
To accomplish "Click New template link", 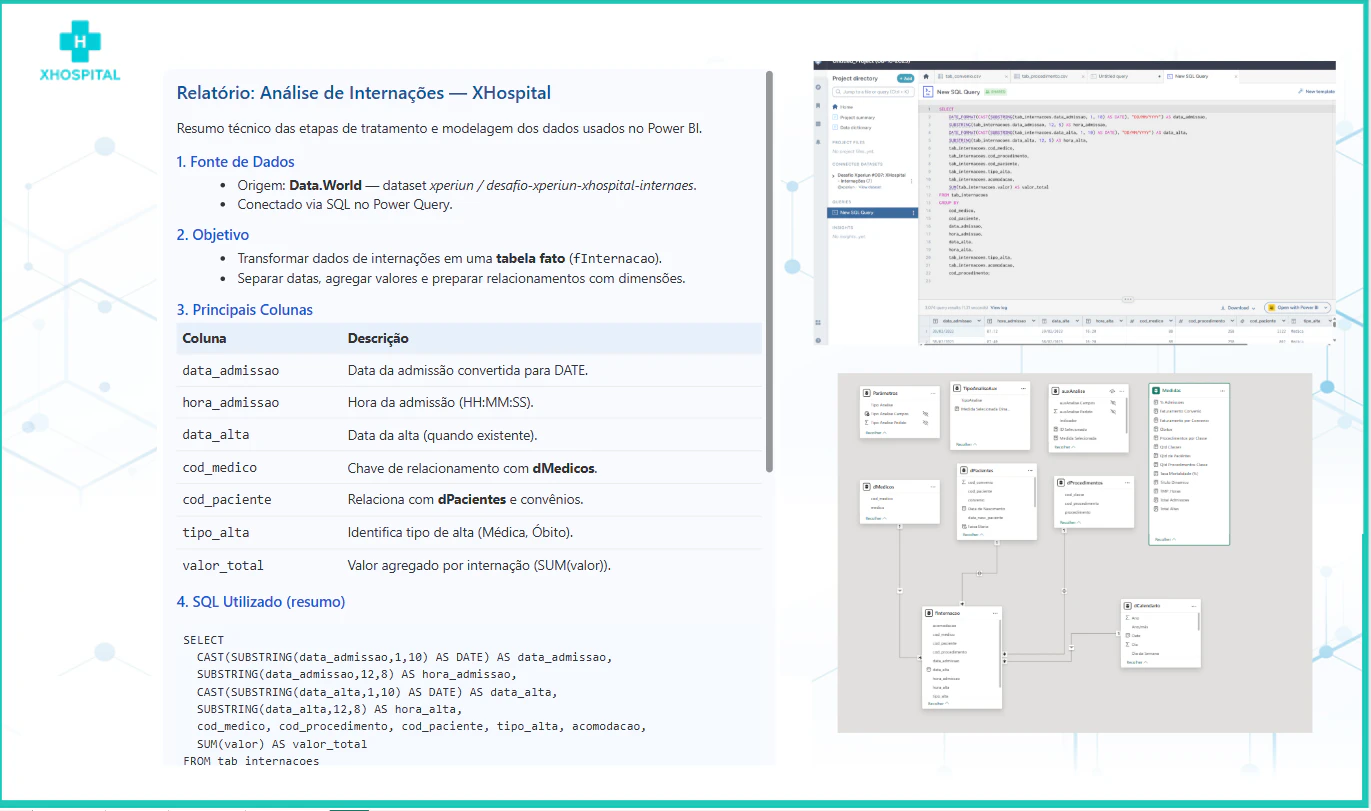I will [1316, 91].
